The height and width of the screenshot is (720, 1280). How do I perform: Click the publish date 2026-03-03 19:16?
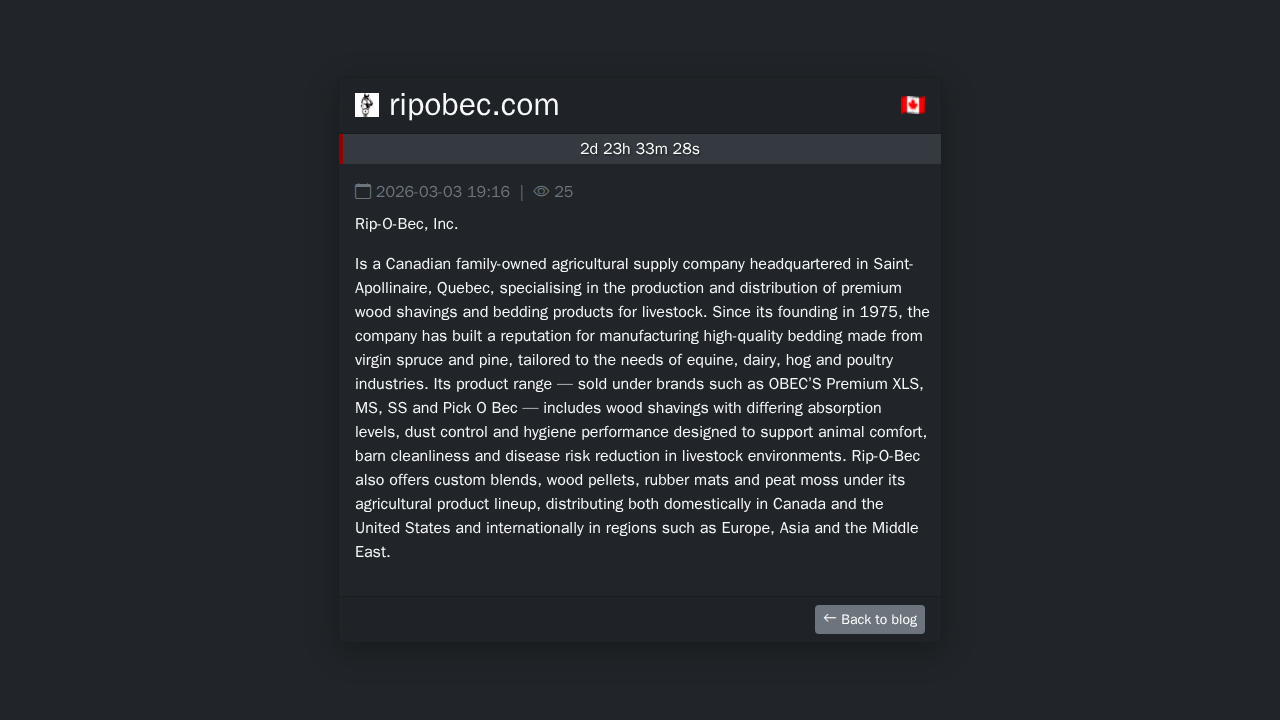click(443, 192)
